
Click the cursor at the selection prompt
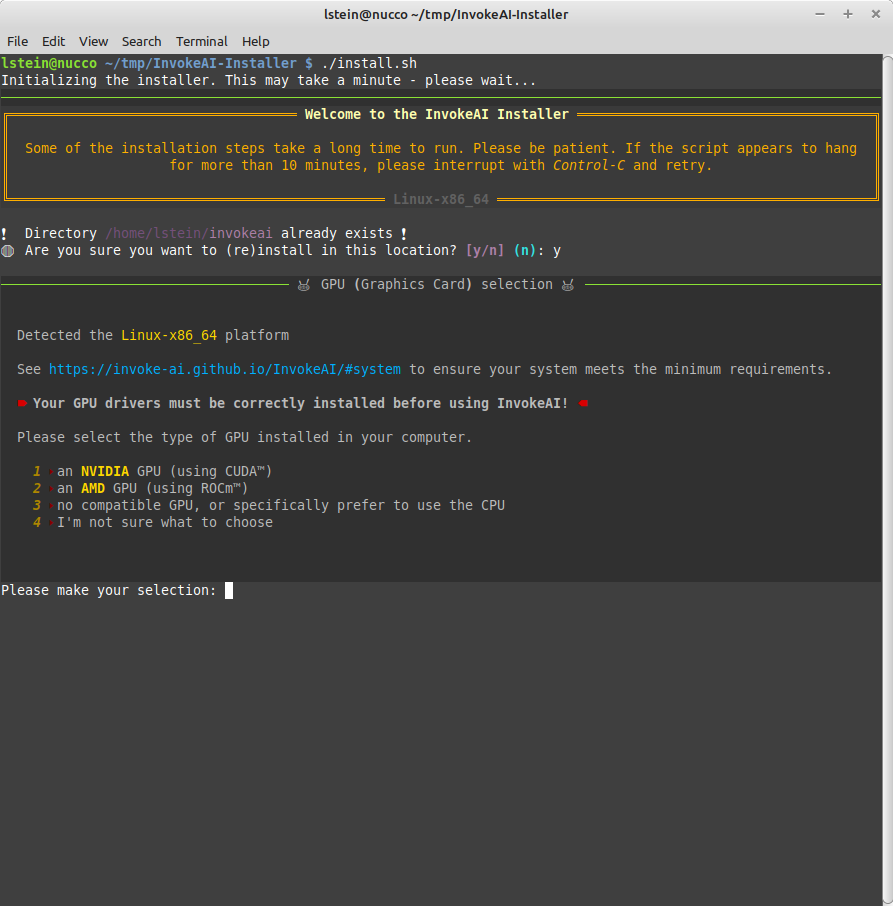pyautogui.click(x=229, y=591)
